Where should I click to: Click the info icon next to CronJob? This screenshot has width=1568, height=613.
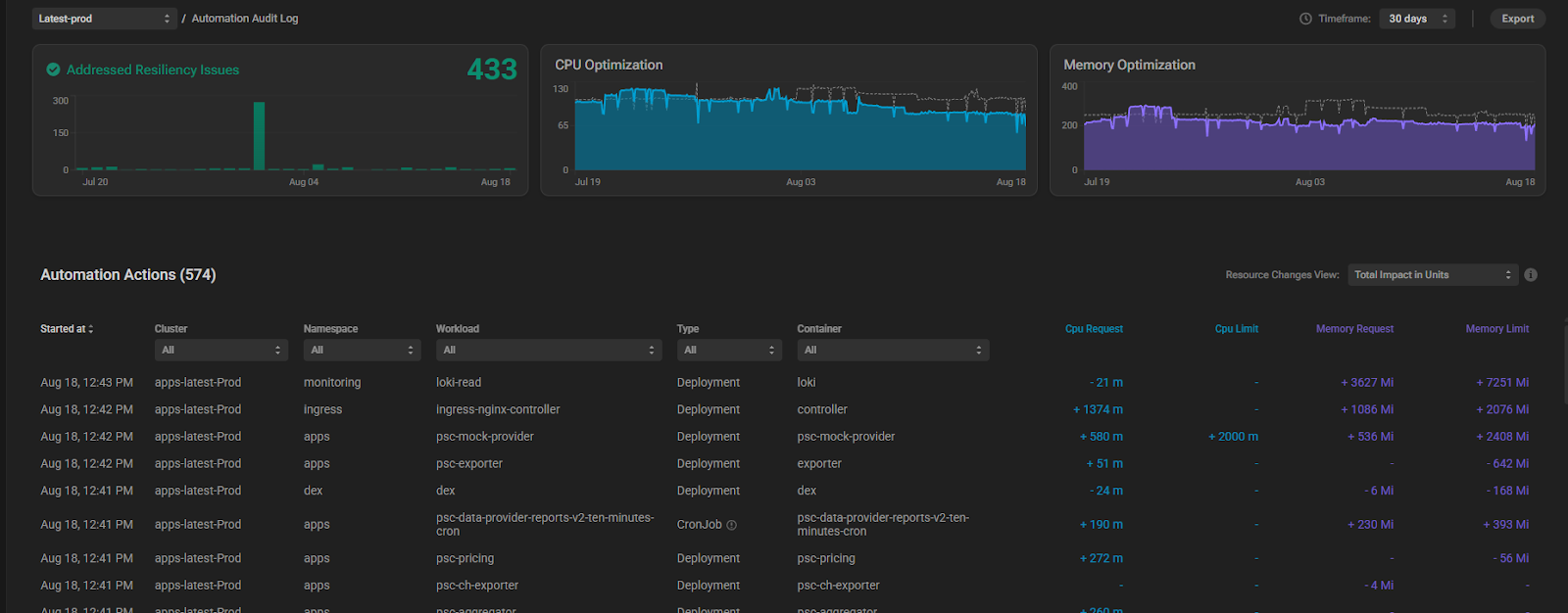[x=731, y=525]
